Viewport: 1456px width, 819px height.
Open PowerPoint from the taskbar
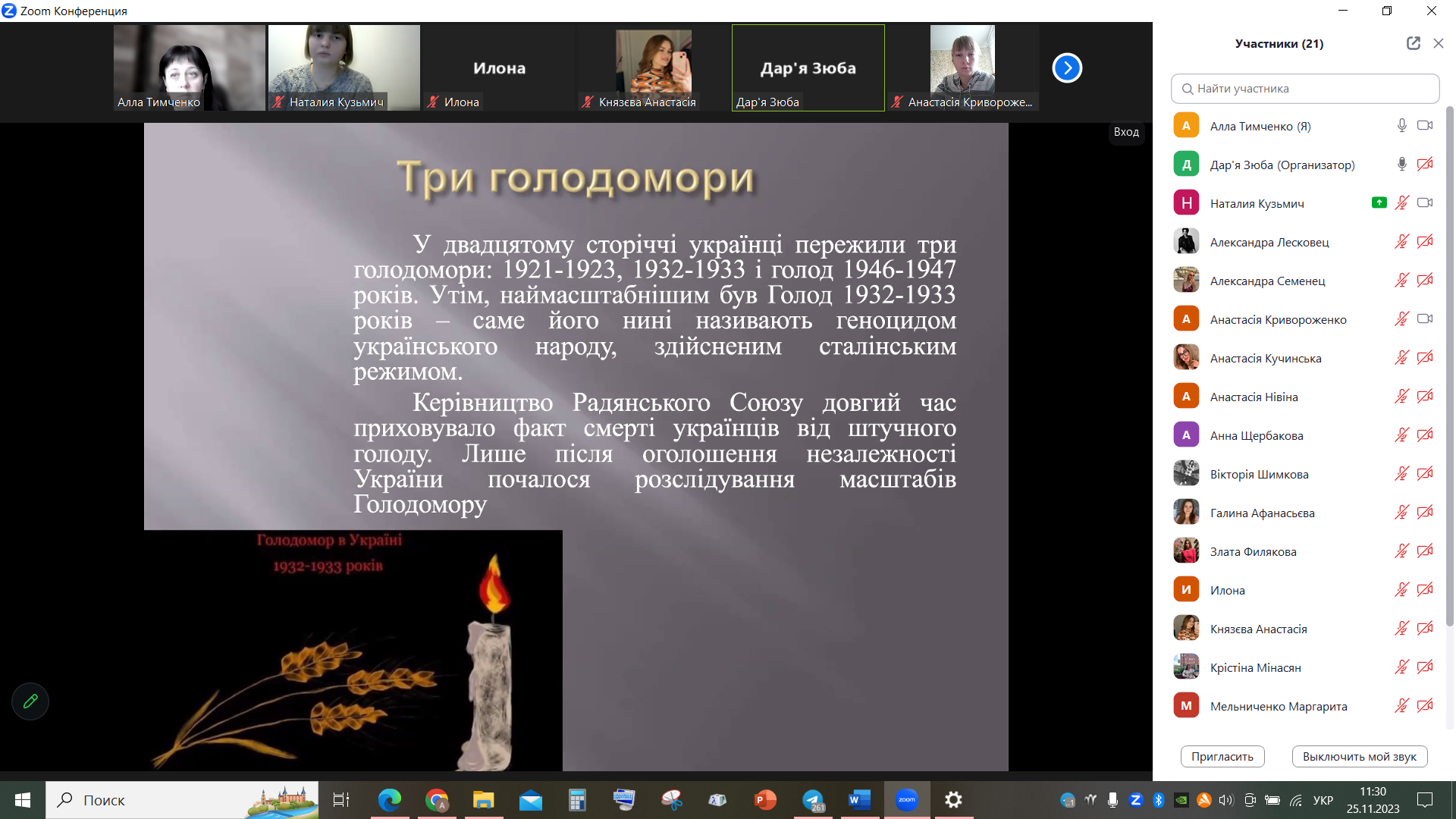pos(765,800)
